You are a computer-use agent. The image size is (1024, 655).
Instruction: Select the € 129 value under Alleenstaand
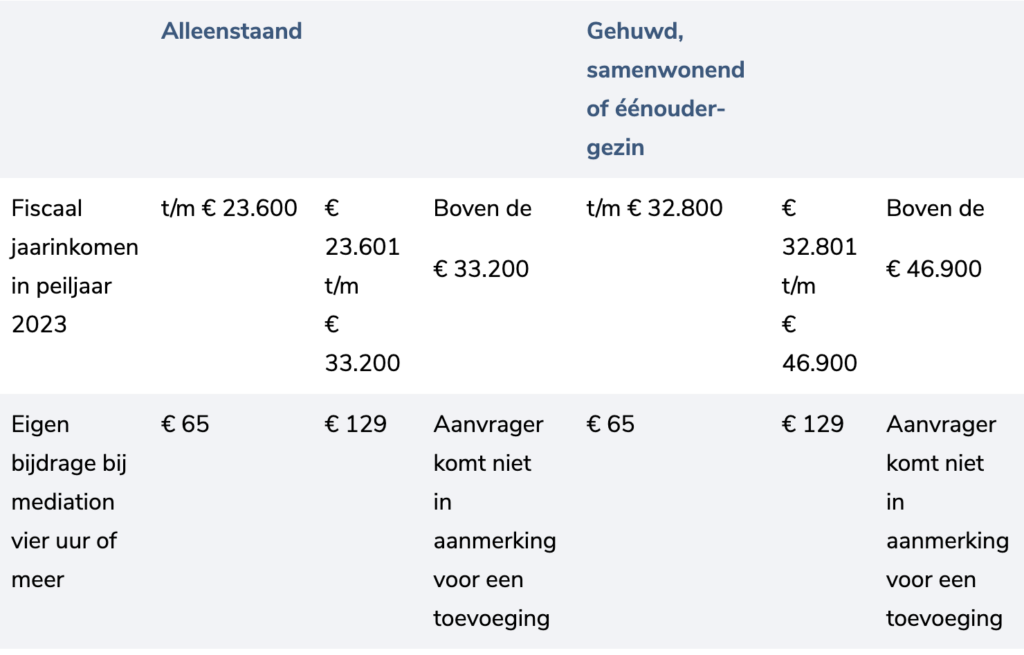click(355, 424)
